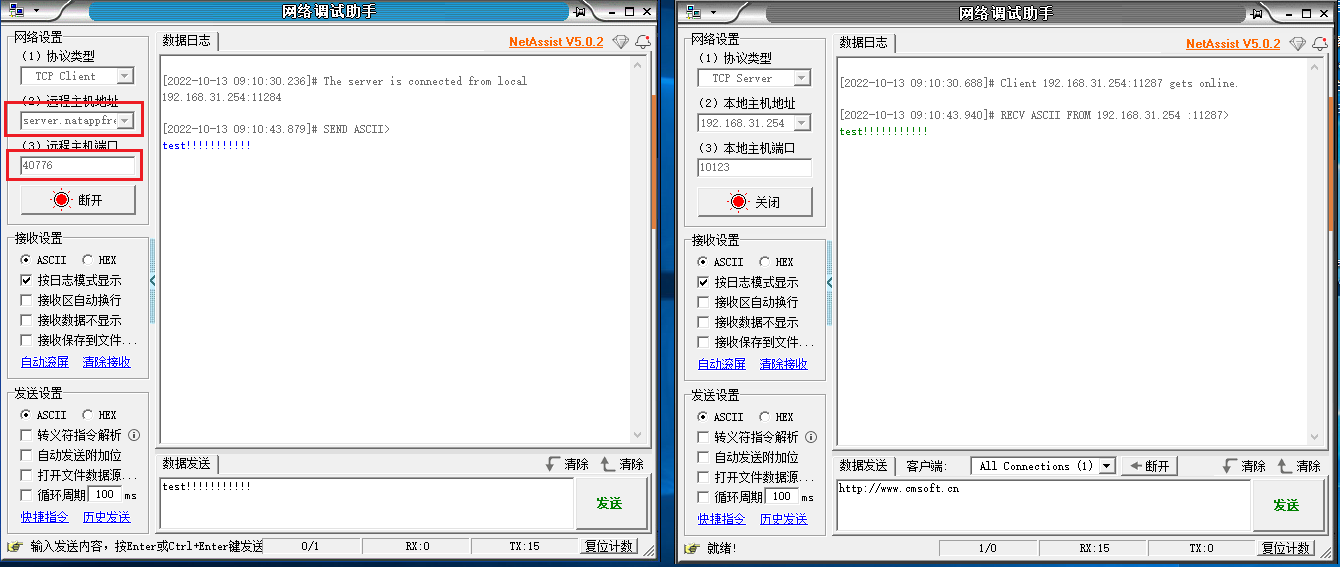1340x567 pixels.
Task: Switch to 数据日志 tab in client window
Action: (x=187, y=41)
